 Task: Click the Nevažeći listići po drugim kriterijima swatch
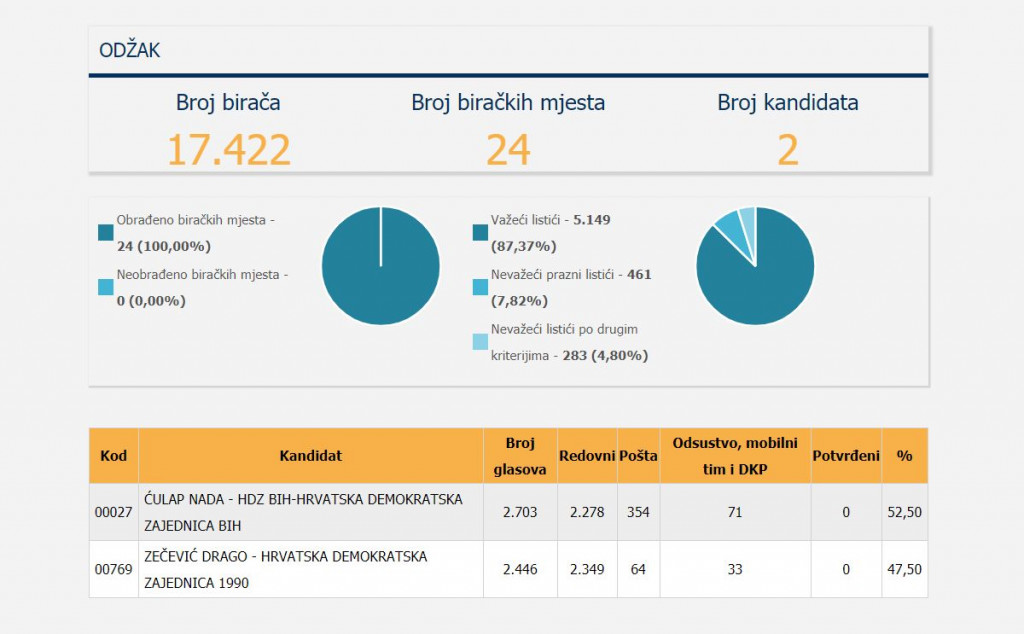click(x=480, y=342)
